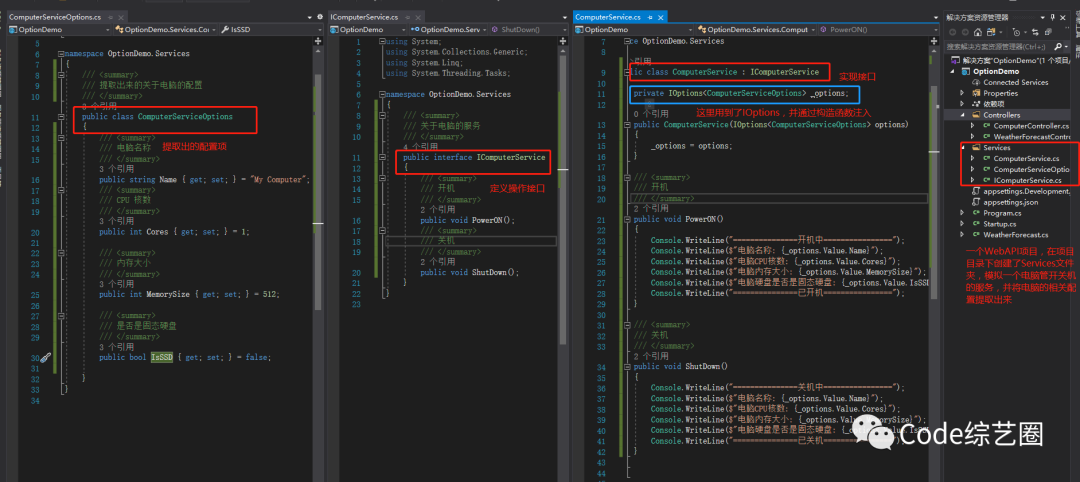The width and height of the screenshot is (1080, 482).
Task: Select ComputerService.cs in Solution Explorer tree
Action: click(x=1026, y=158)
